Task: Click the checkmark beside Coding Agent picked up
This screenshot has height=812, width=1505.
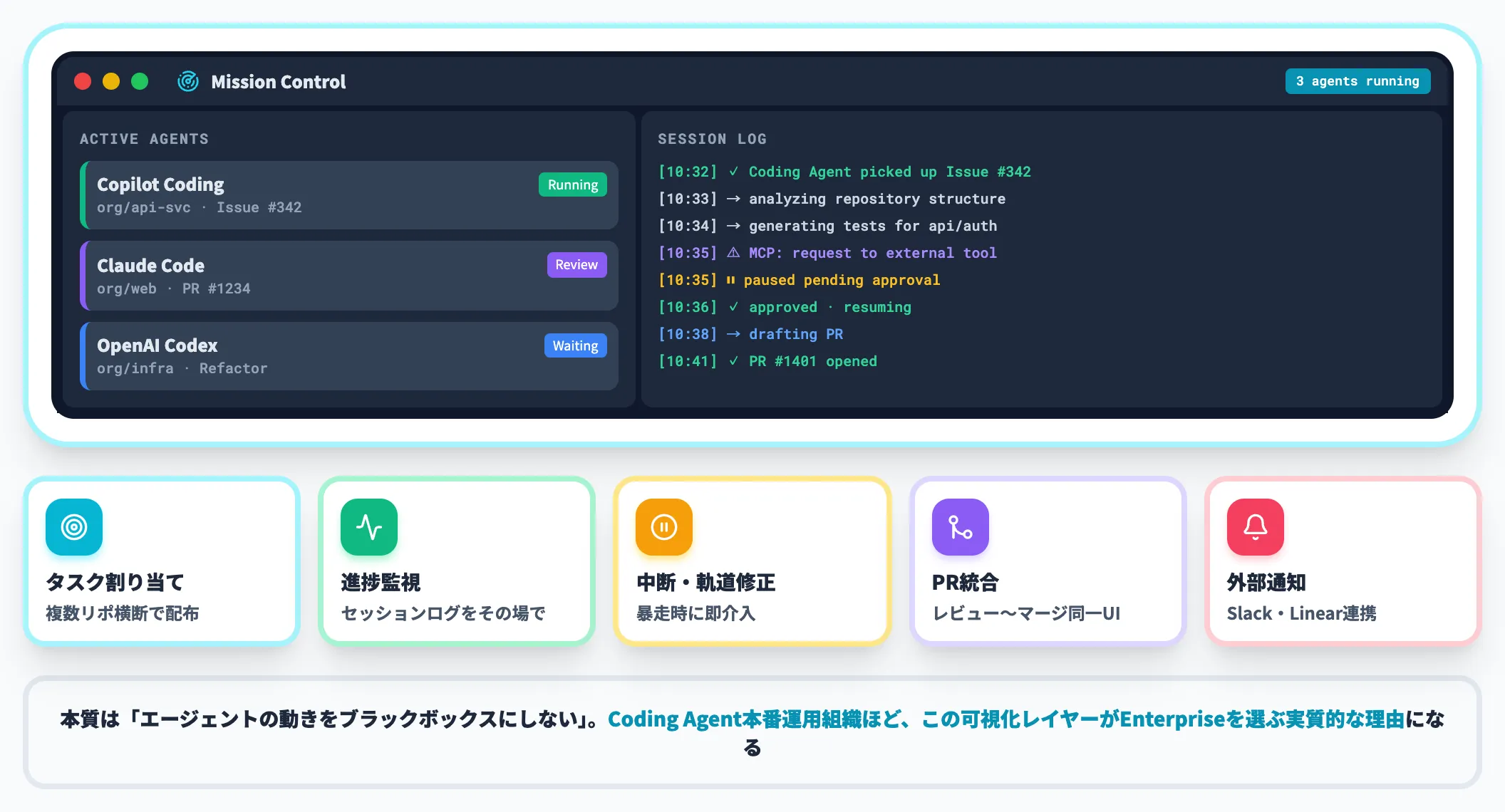Action: (733, 172)
